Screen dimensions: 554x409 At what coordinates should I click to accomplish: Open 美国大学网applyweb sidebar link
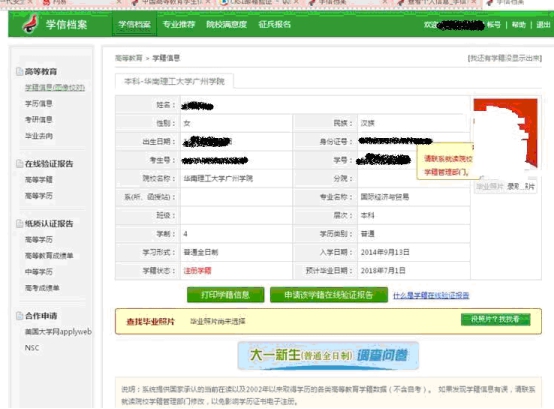(58, 332)
